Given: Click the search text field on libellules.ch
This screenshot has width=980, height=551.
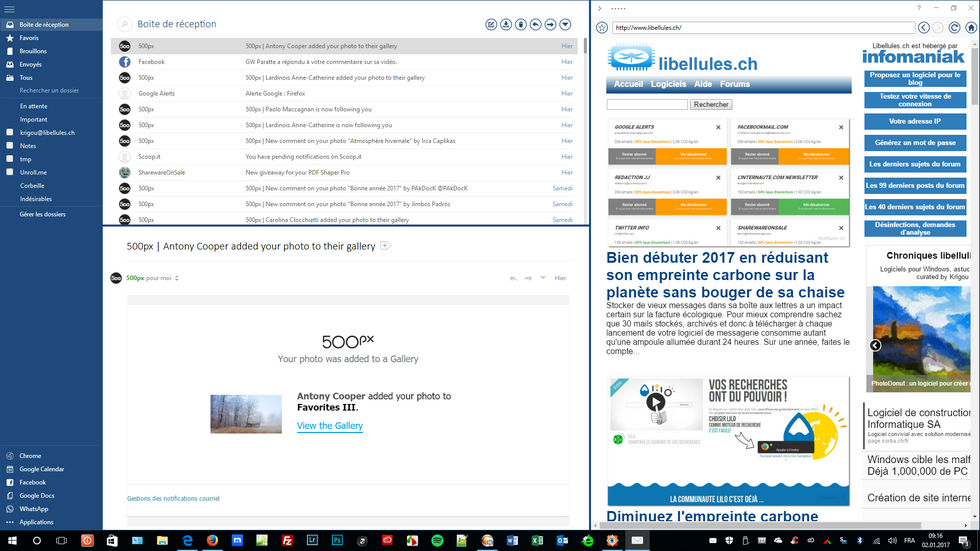Looking at the screenshot, I should pyautogui.click(x=647, y=104).
